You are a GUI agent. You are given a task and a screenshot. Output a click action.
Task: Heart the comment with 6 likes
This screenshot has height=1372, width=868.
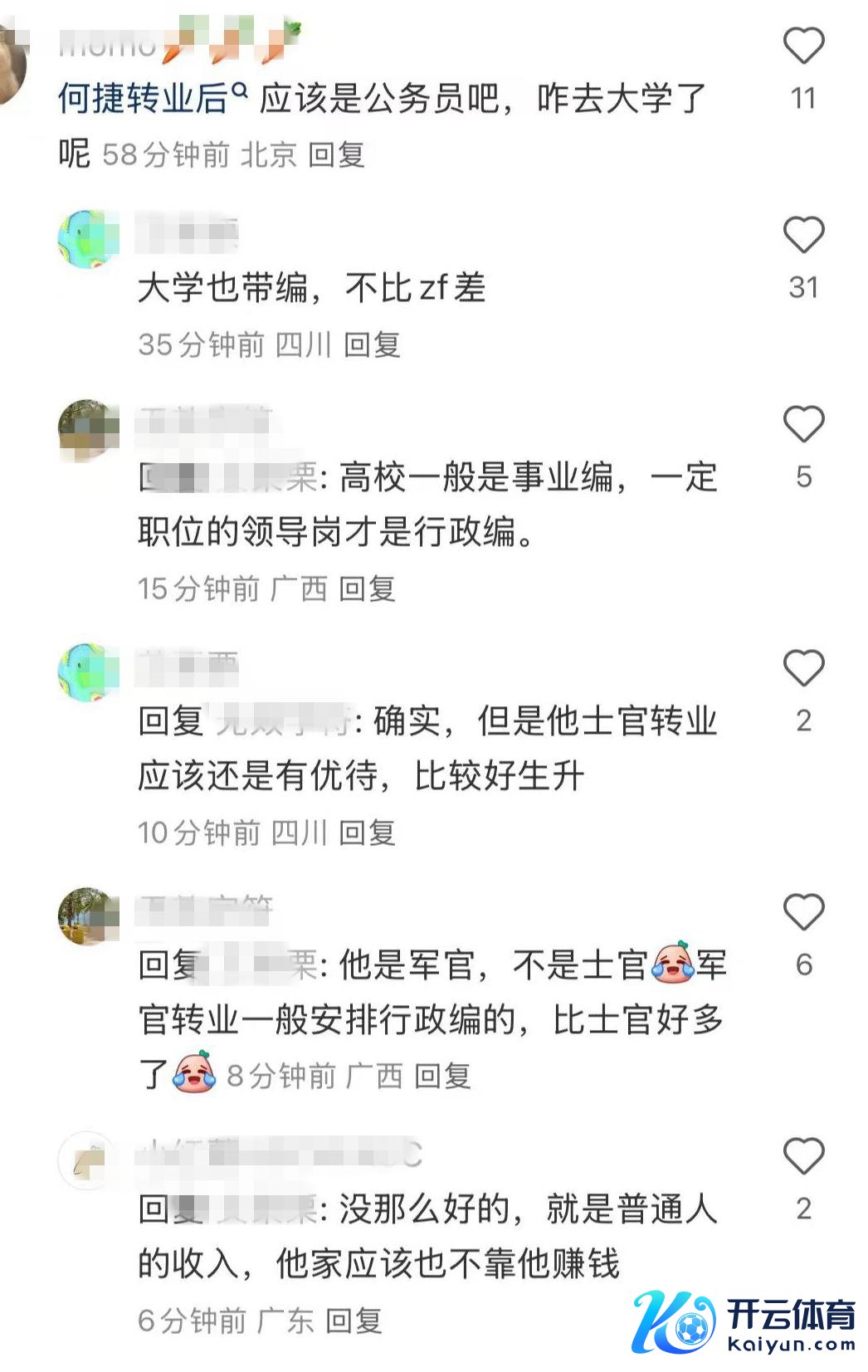pyautogui.click(x=803, y=912)
